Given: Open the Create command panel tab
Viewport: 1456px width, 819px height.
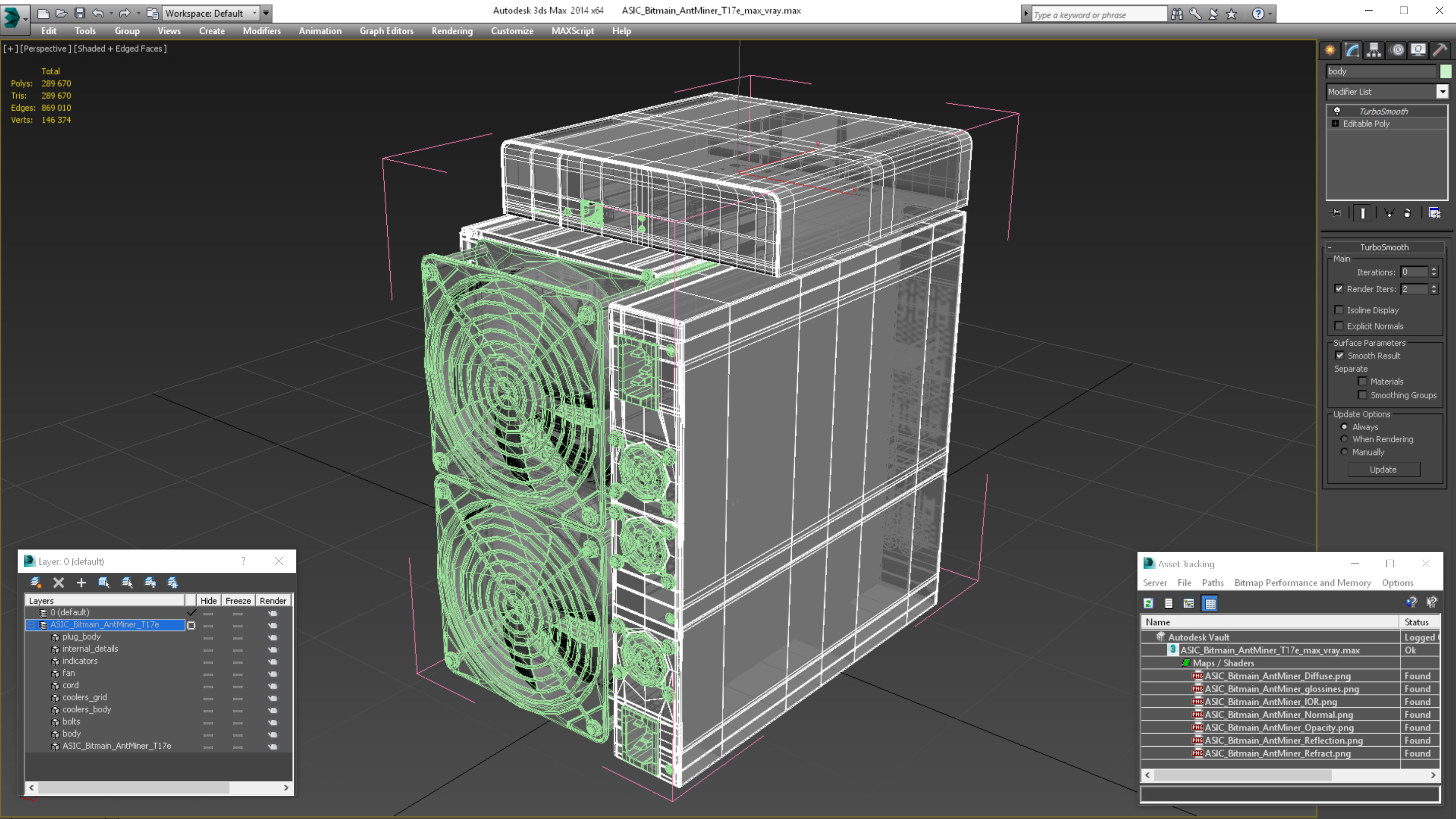Looking at the screenshot, I should pos(1331,51).
